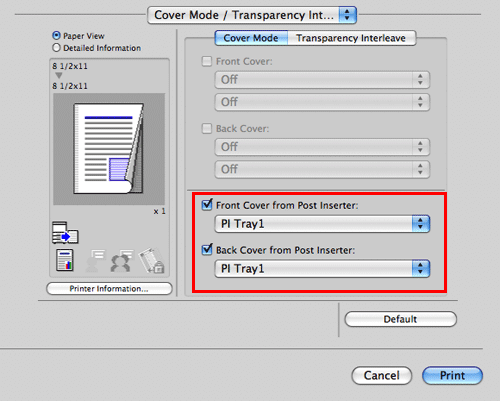Click the paper preview thumbnail

(109, 149)
